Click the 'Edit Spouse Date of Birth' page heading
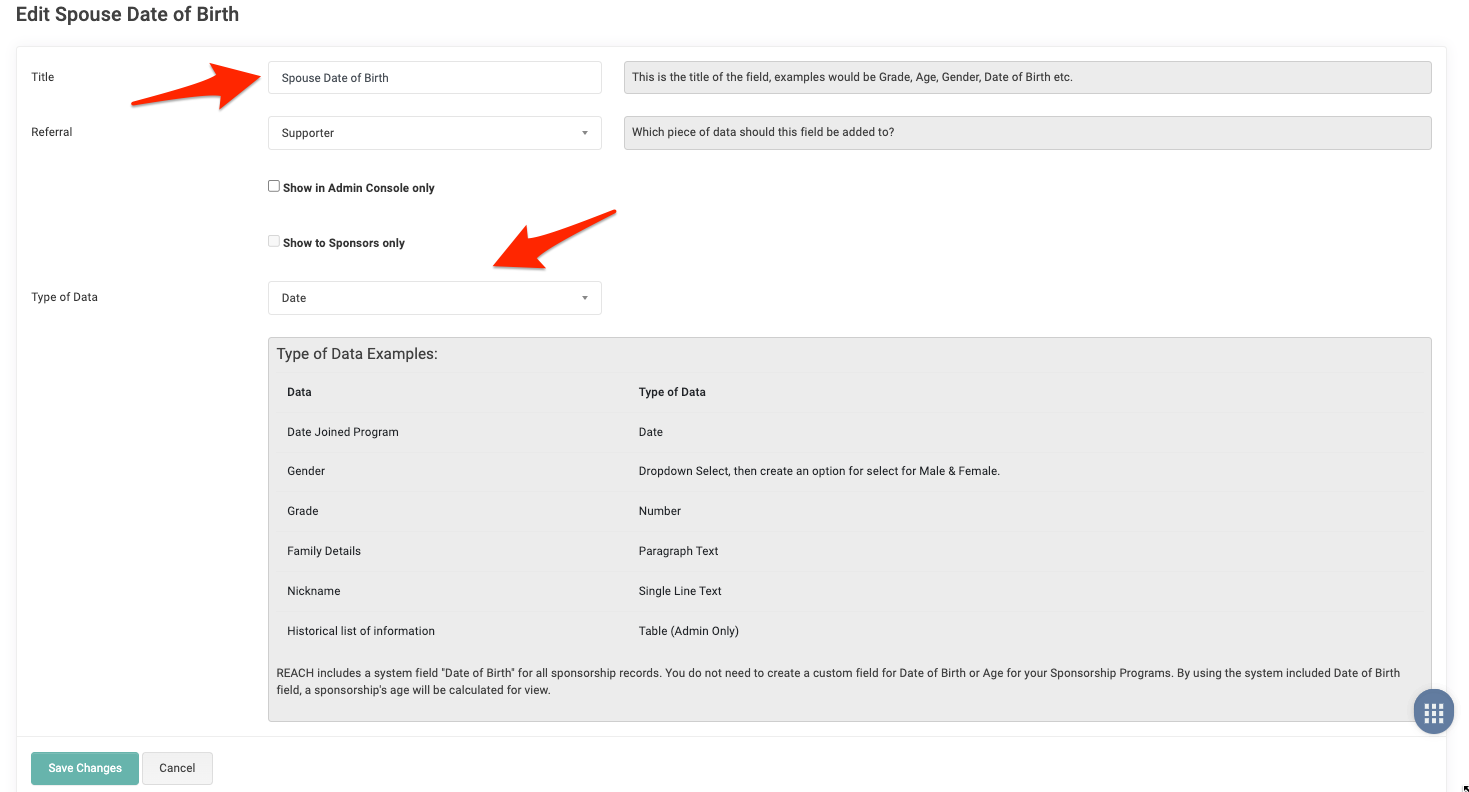The height and width of the screenshot is (792, 1469). 127,15
